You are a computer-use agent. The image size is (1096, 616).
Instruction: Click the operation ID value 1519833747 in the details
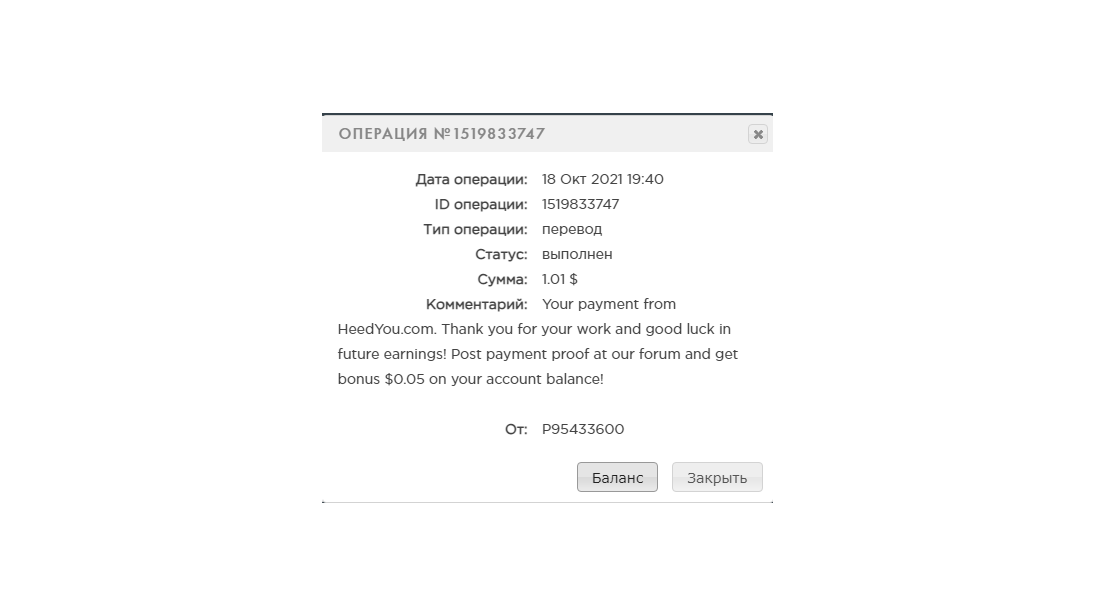(580, 204)
